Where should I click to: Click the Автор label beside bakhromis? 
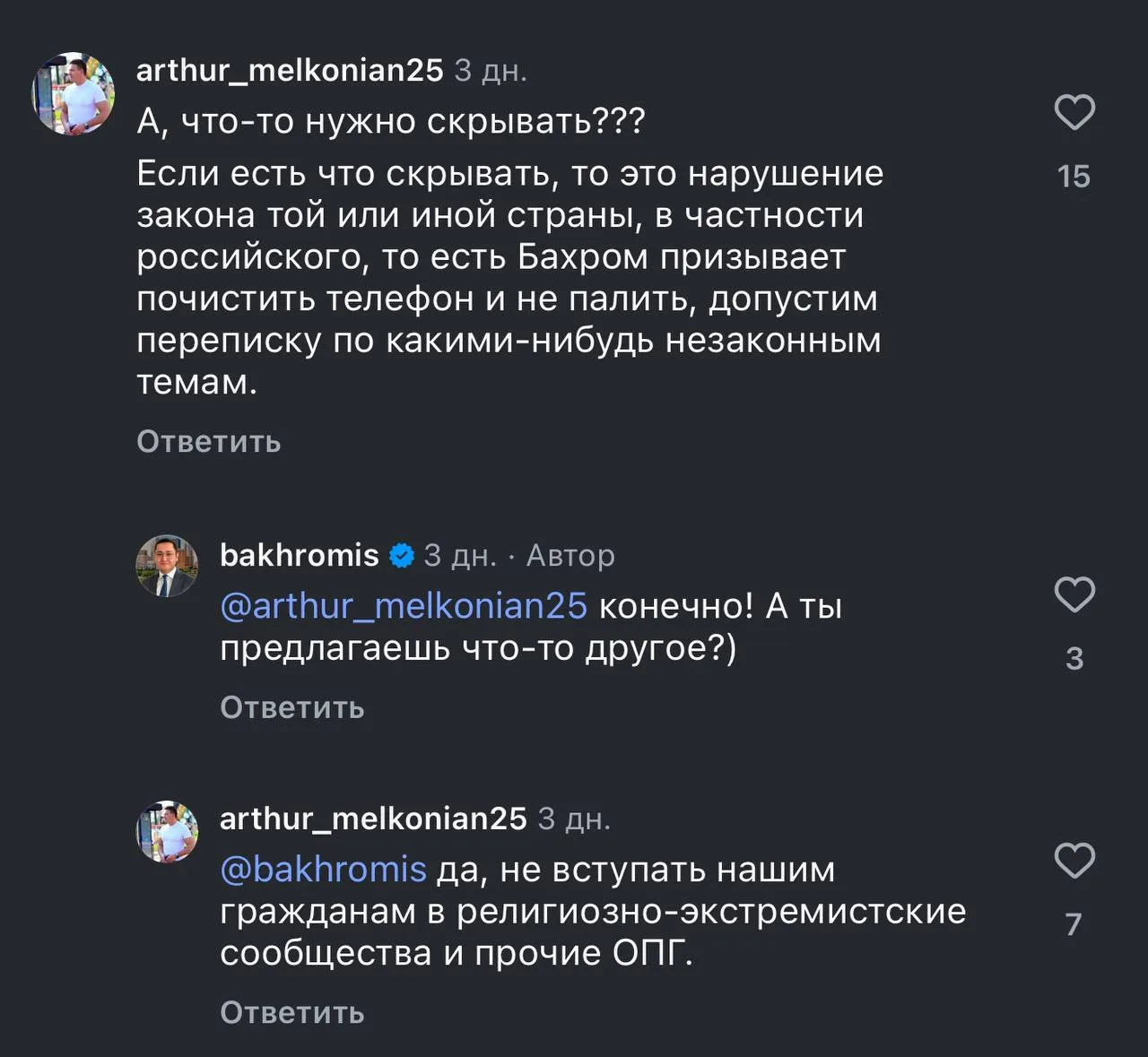(570, 556)
